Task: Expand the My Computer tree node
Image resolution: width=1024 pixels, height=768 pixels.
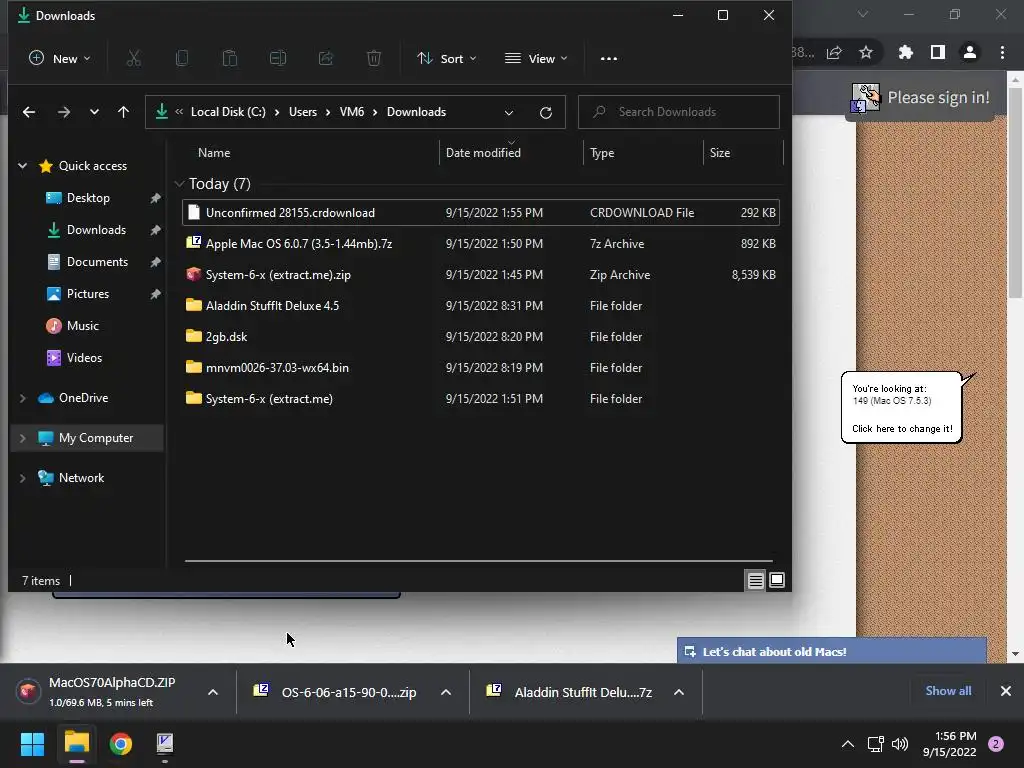Action: pyautogui.click(x=22, y=438)
